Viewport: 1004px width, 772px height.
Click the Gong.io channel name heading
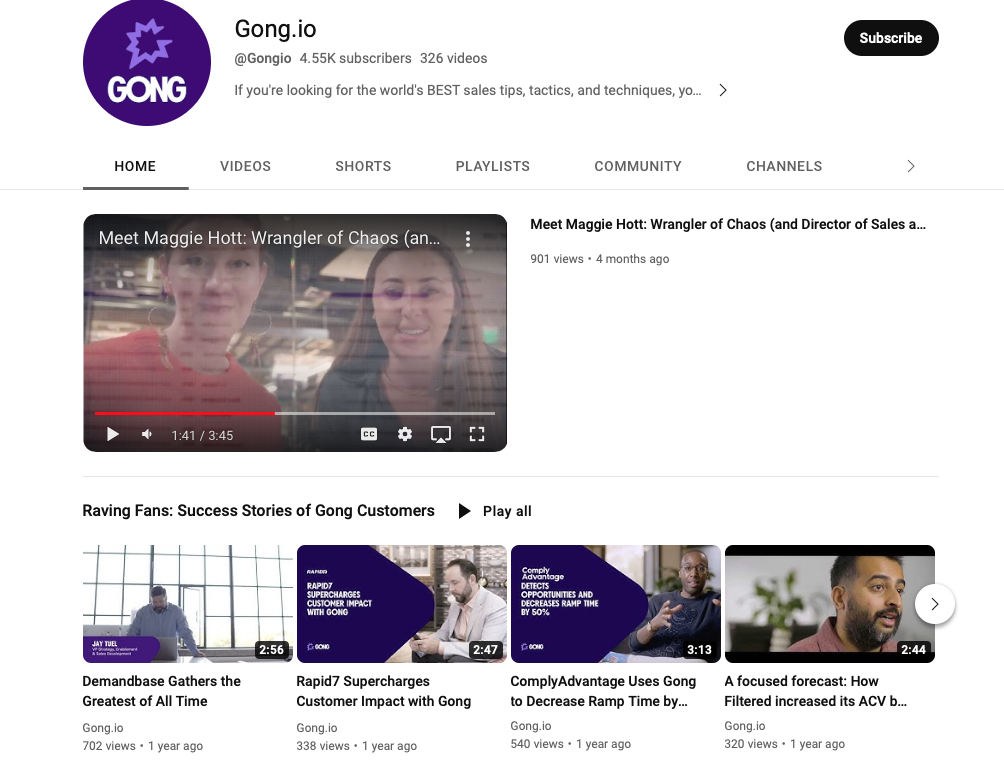click(x=275, y=29)
